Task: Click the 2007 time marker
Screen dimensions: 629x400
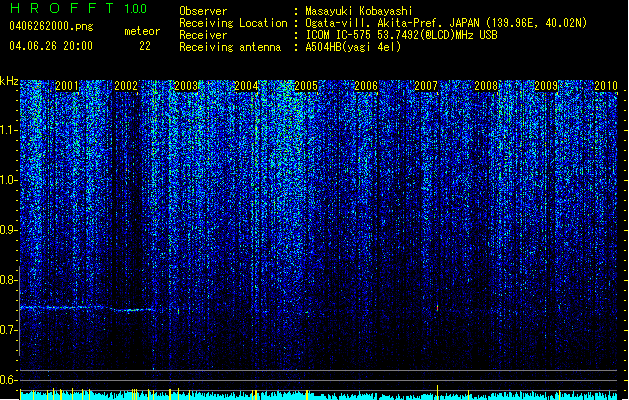Action: [x=426, y=85]
